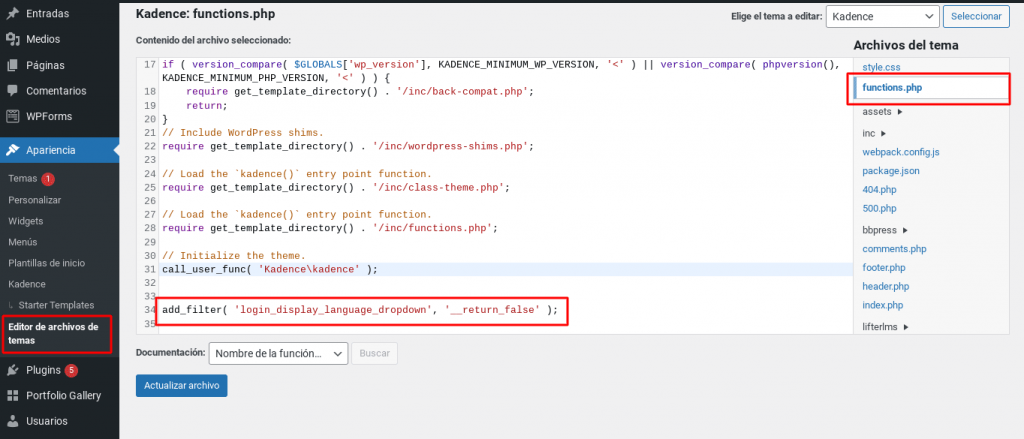Screen dimensions: 1024x439
Task: Place cursor on add_filter code line 34
Action: (360, 310)
